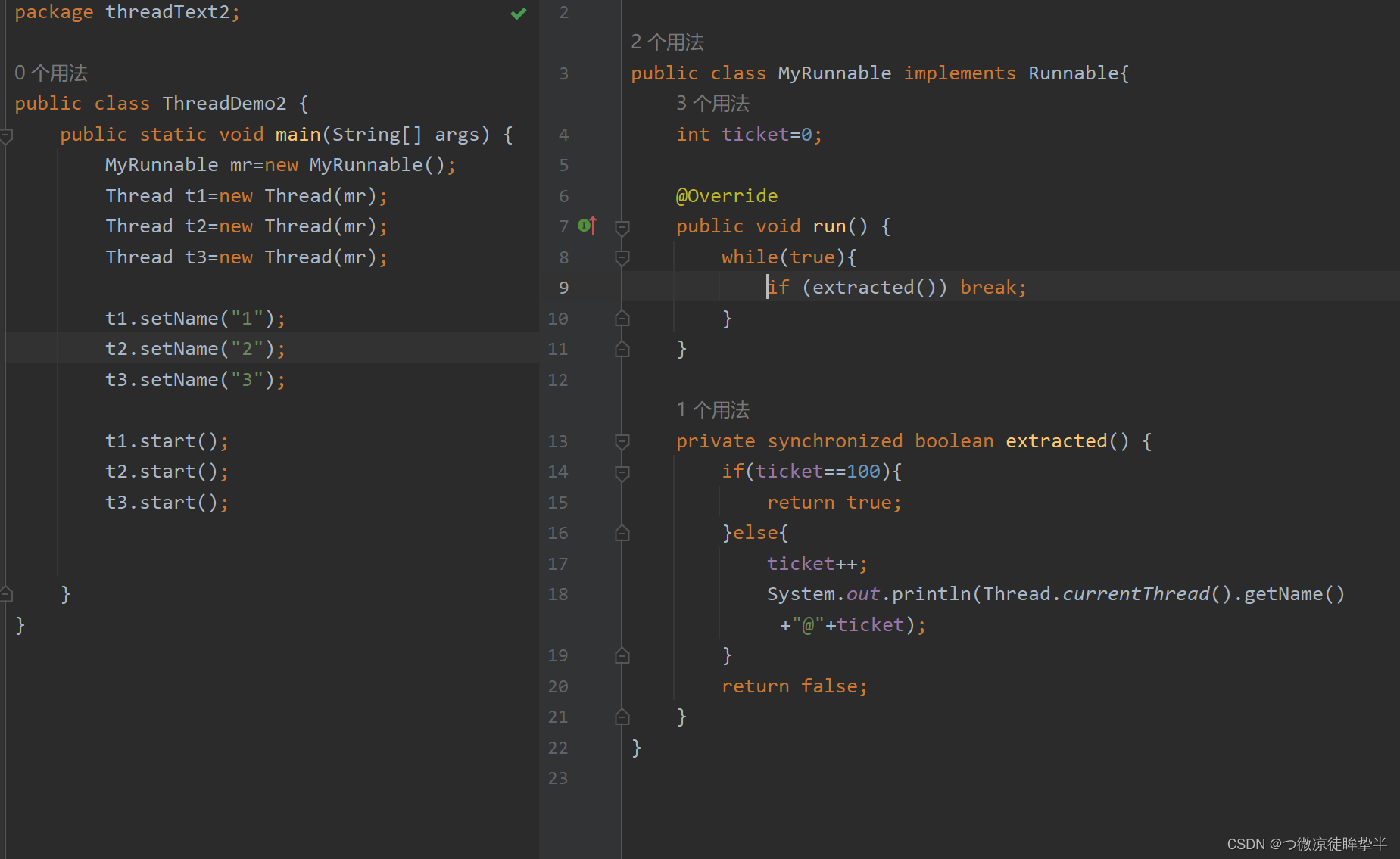The height and width of the screenshot is (859, 1400).
Task: Click line number 18 in the gutter
Action: point(558,594)
